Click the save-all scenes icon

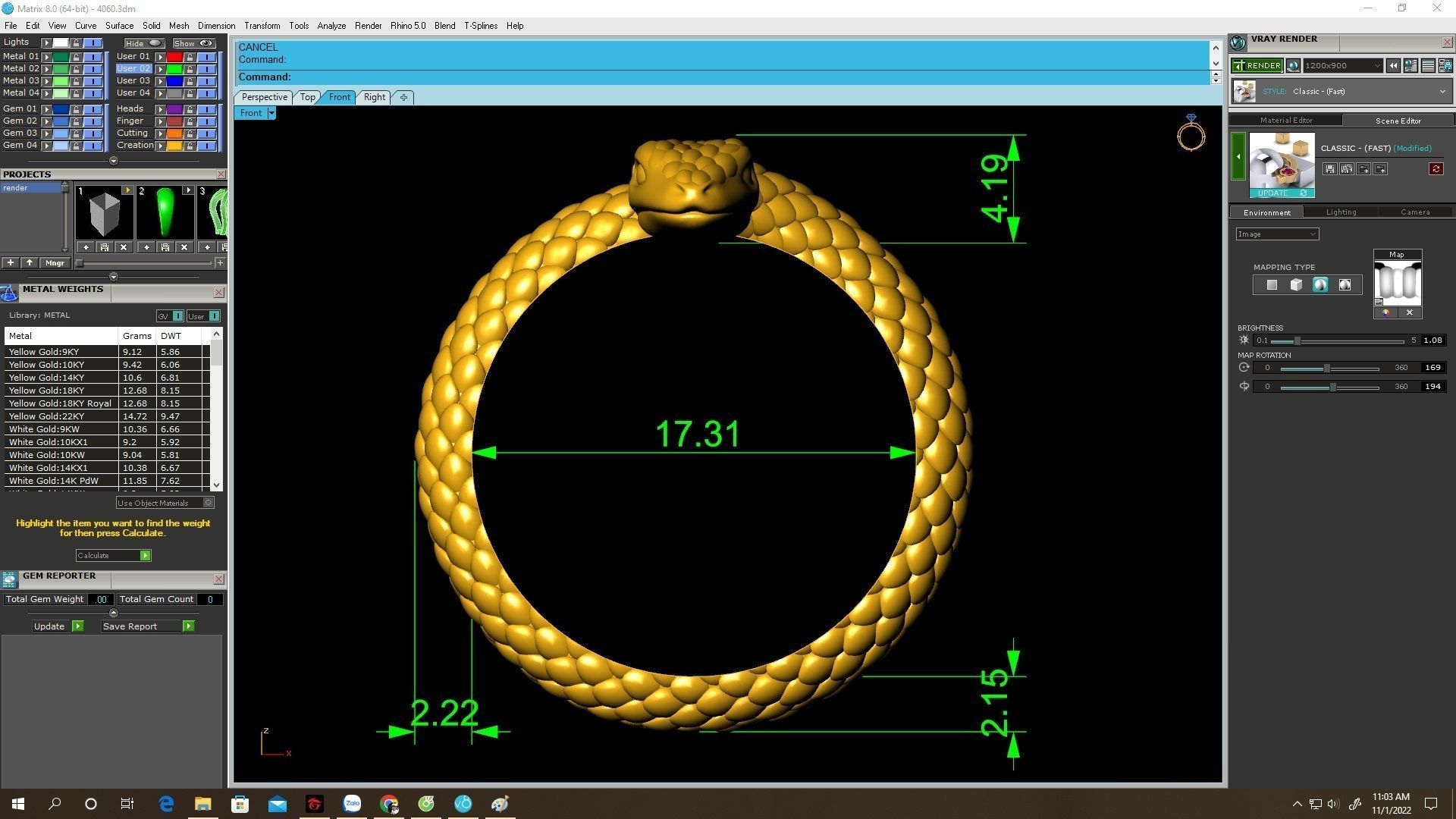tap(1346, 169)
